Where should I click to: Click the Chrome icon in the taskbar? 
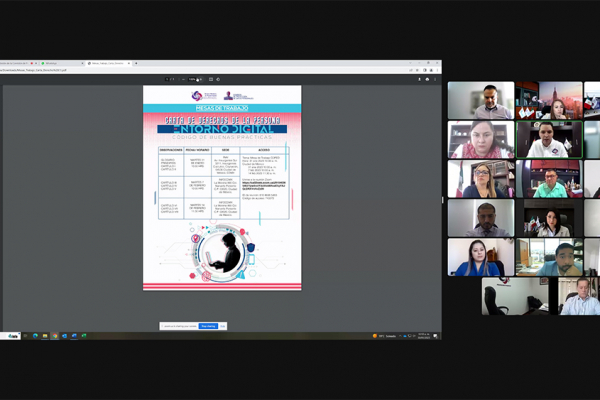[55, 336]
